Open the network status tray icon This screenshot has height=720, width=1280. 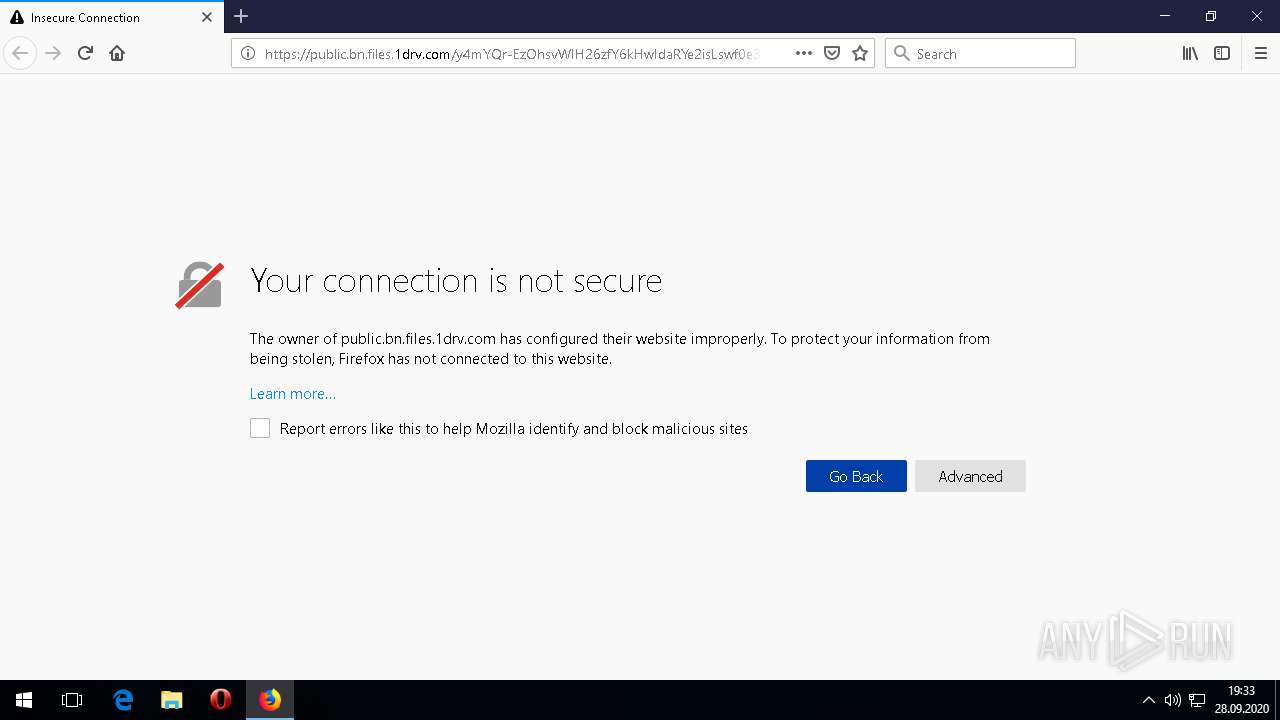point(1197,700)
